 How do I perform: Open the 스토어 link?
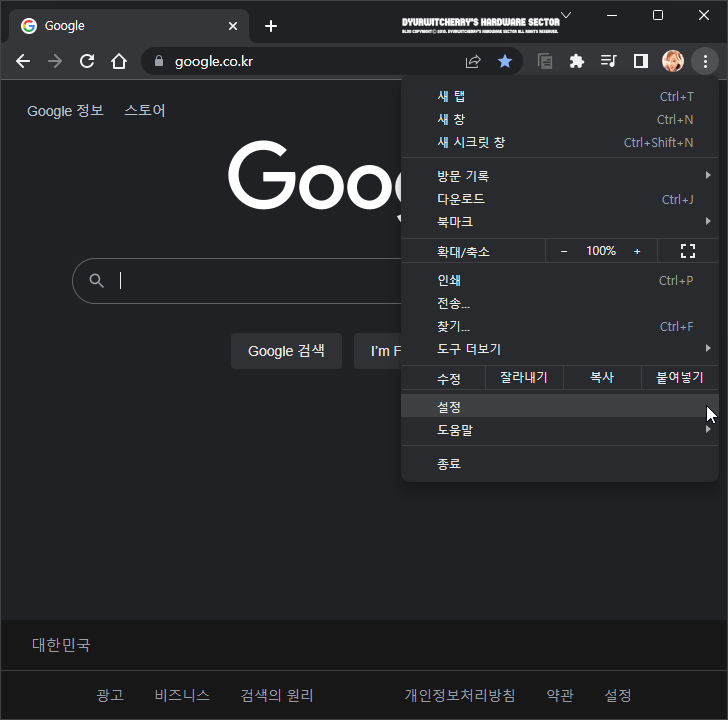tap(145, 111)
